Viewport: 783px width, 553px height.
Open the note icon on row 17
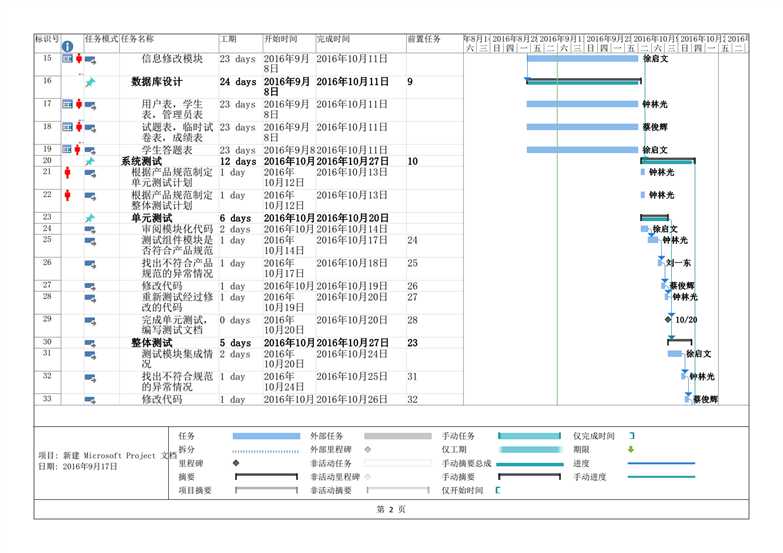click(67, 104)
